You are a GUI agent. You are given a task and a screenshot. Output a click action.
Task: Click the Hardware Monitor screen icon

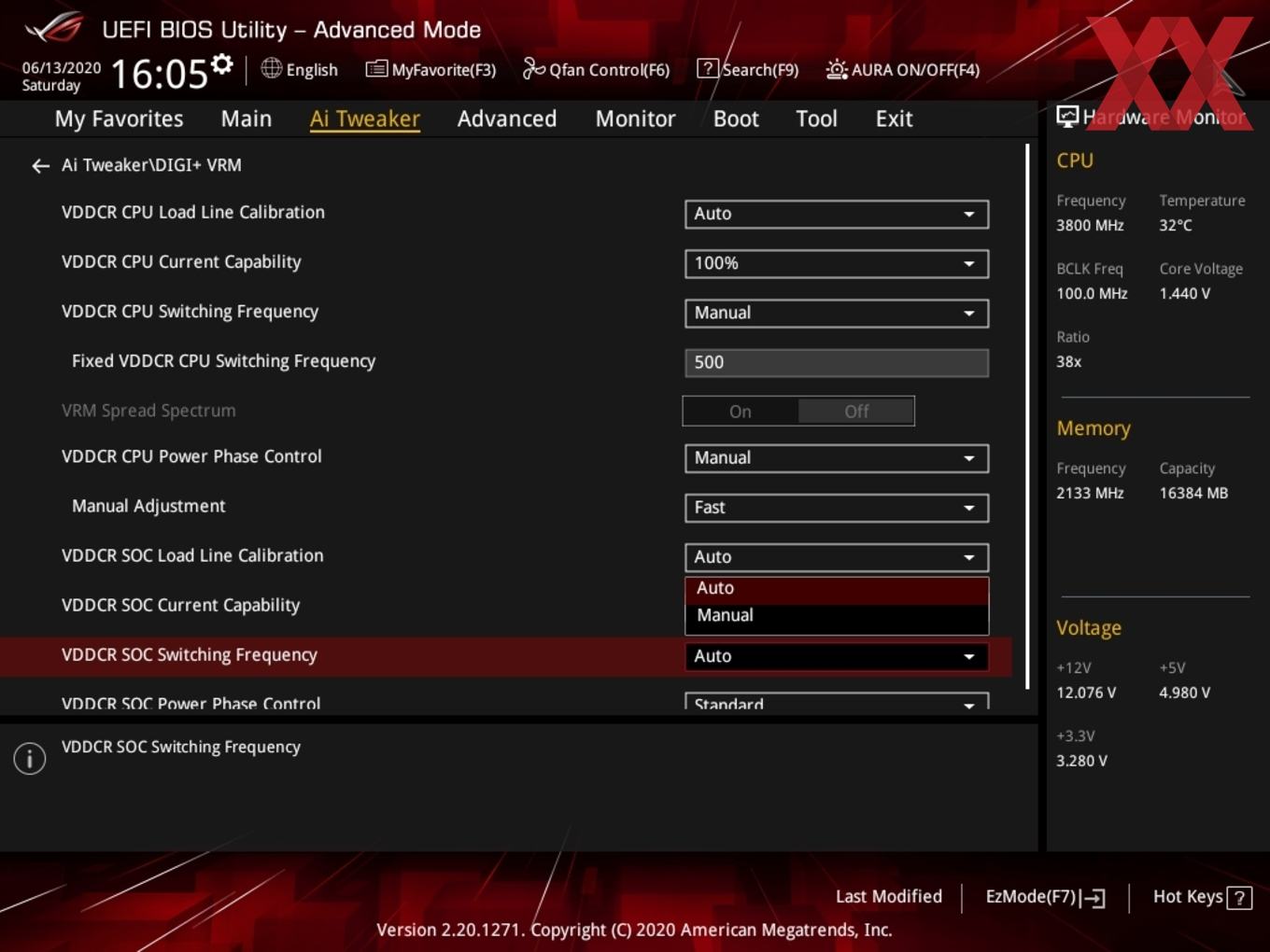click(x=1067, y=116)
